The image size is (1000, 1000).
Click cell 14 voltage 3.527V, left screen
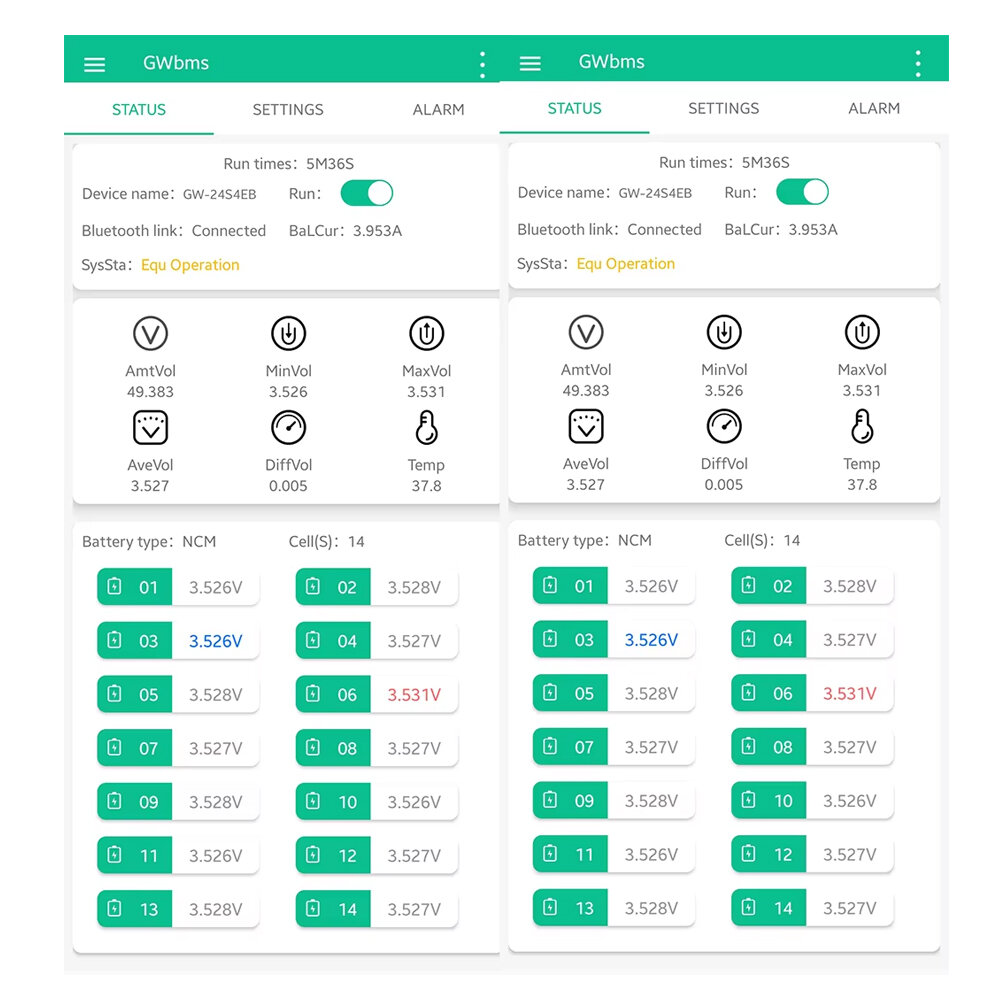coord(414,909)
